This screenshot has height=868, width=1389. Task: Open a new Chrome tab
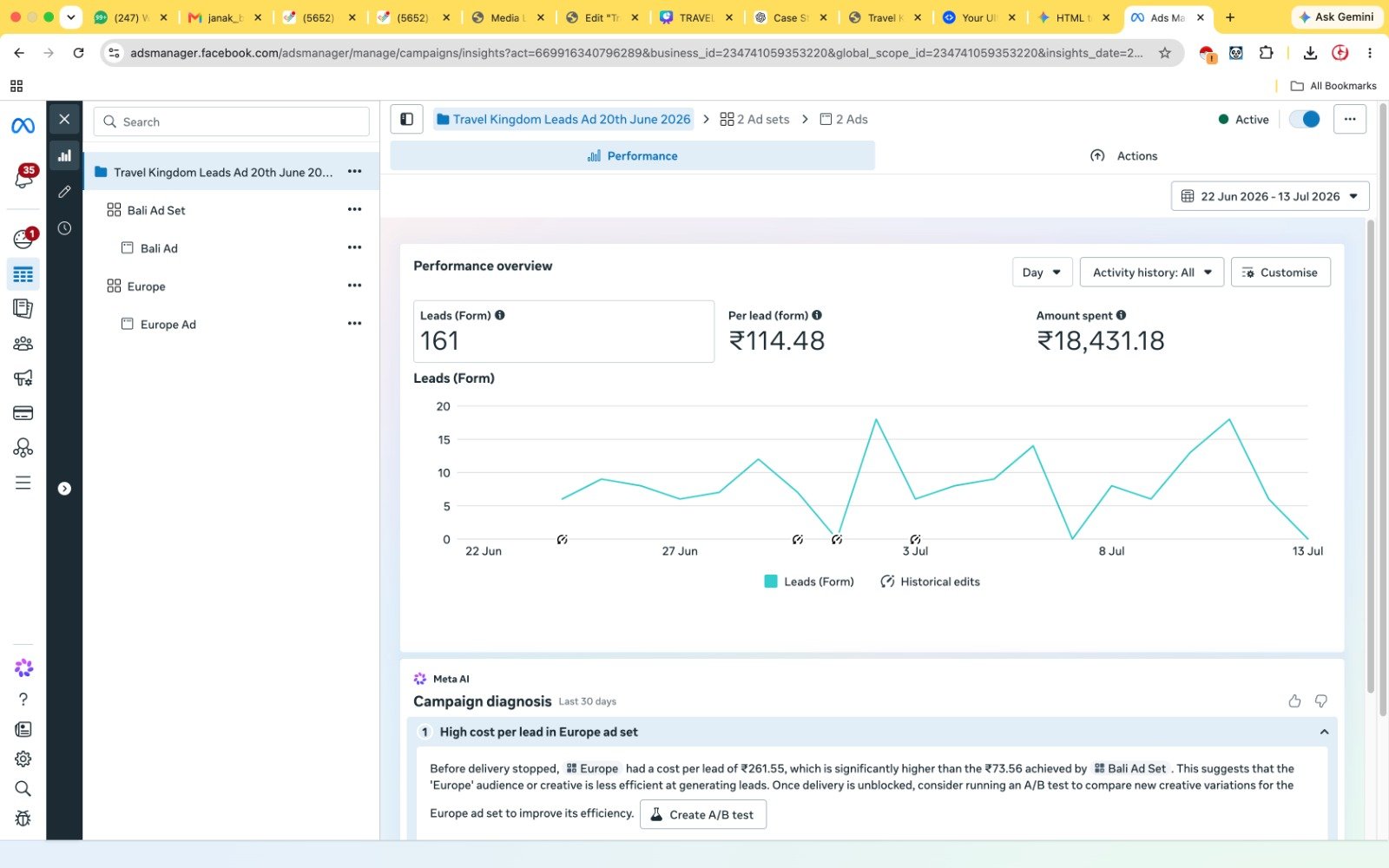(1230, 16)
